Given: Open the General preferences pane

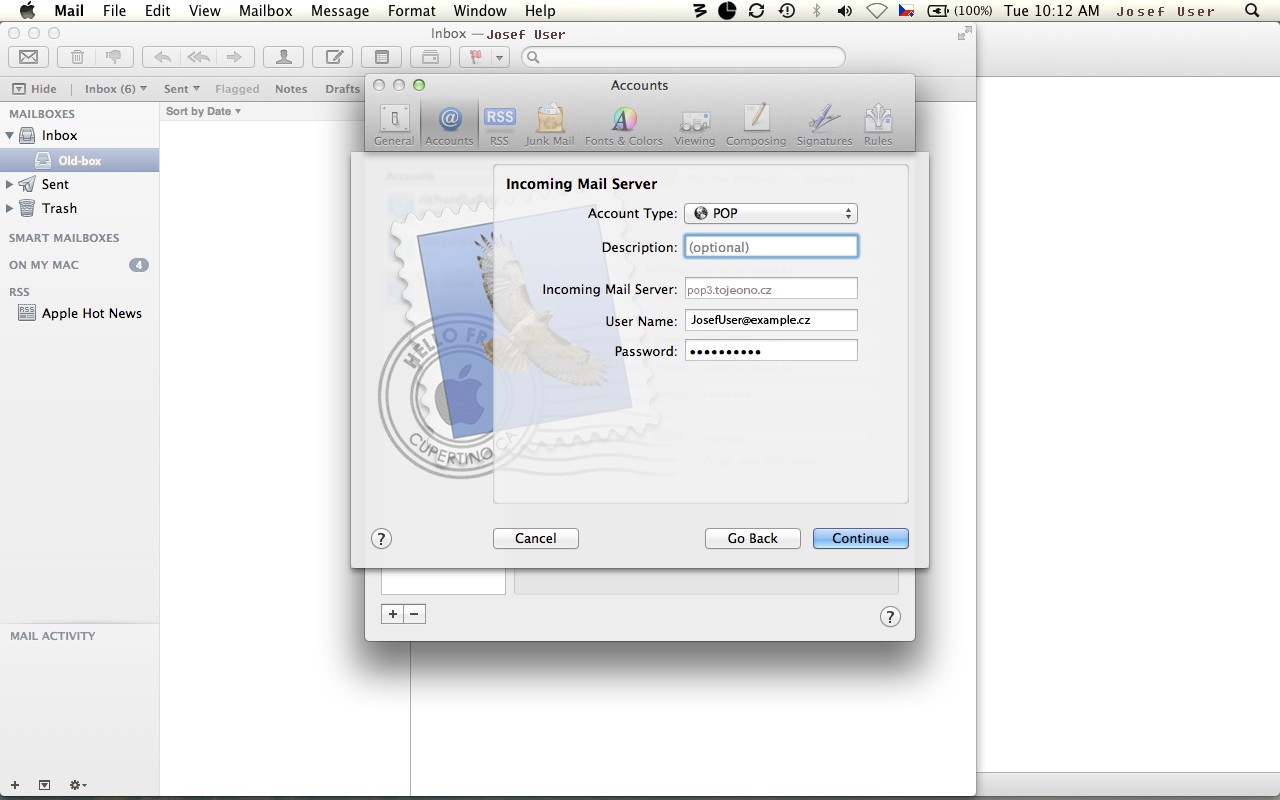Looking at the screenshot, I should [394, 125].
